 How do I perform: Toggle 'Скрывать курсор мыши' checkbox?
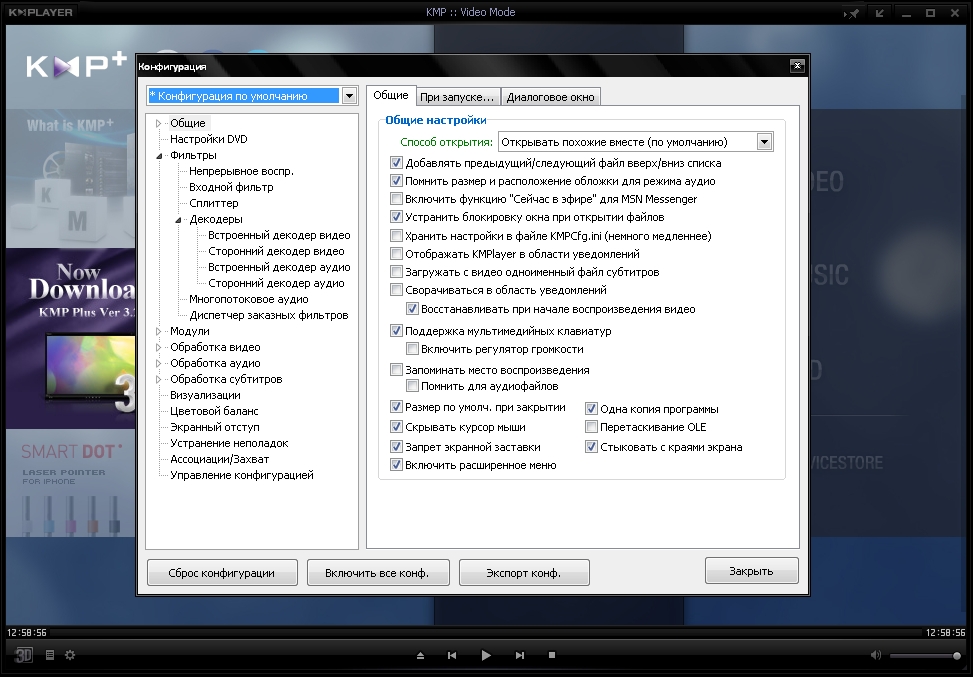[396, 427]
